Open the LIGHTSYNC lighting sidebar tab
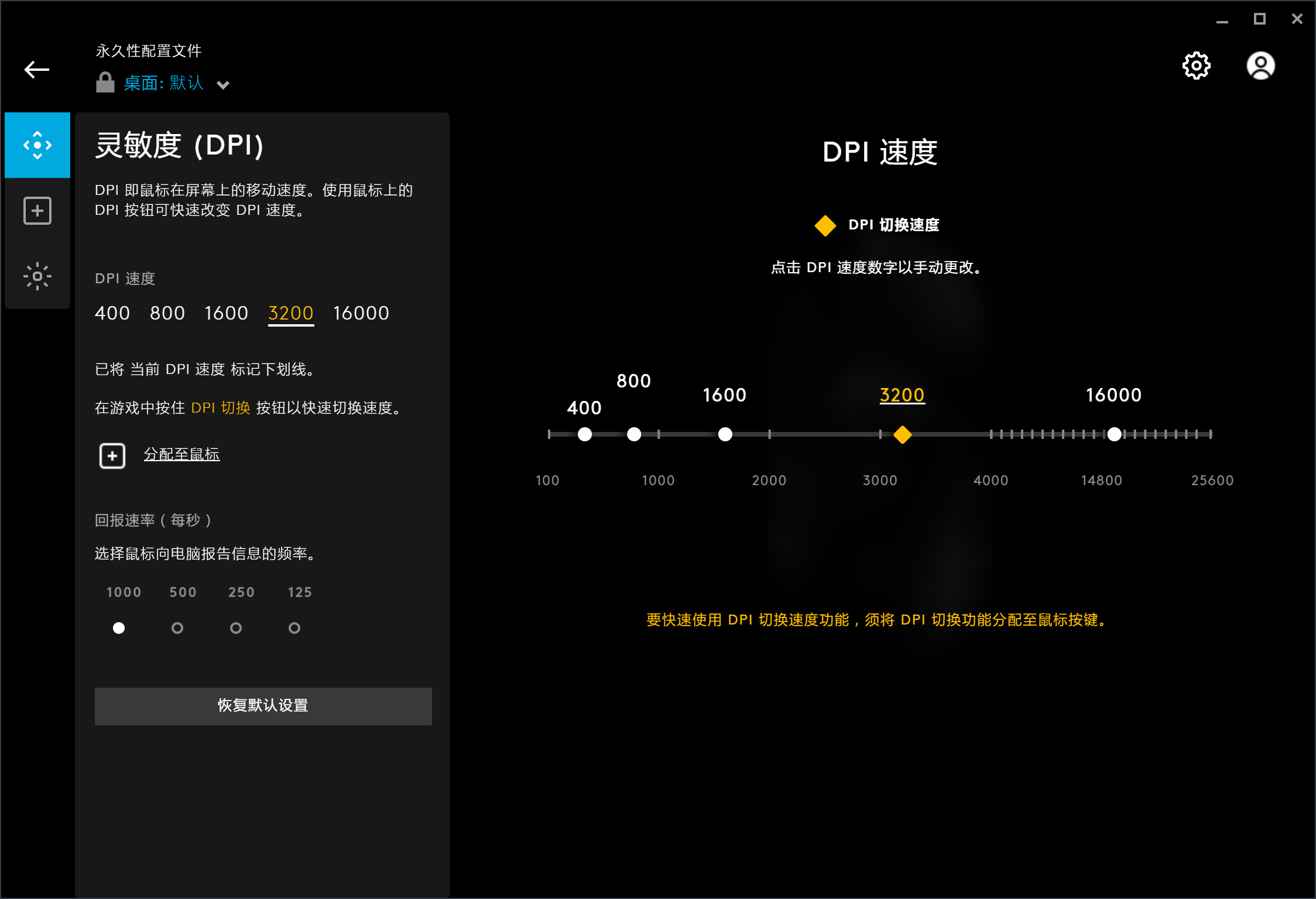This screenshot has width=1316, height=899. pyautogui.click(x=37, y=276)
